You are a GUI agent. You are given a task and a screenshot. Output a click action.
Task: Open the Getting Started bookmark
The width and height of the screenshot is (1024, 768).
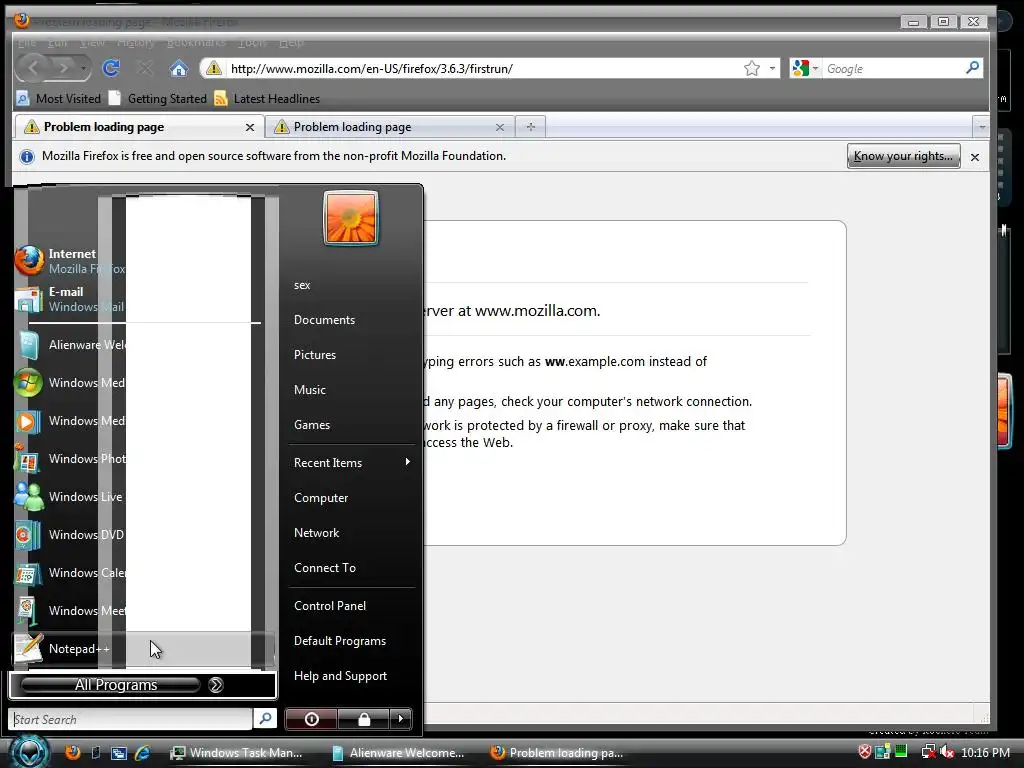pyautogui.click(x=158, y=99)
